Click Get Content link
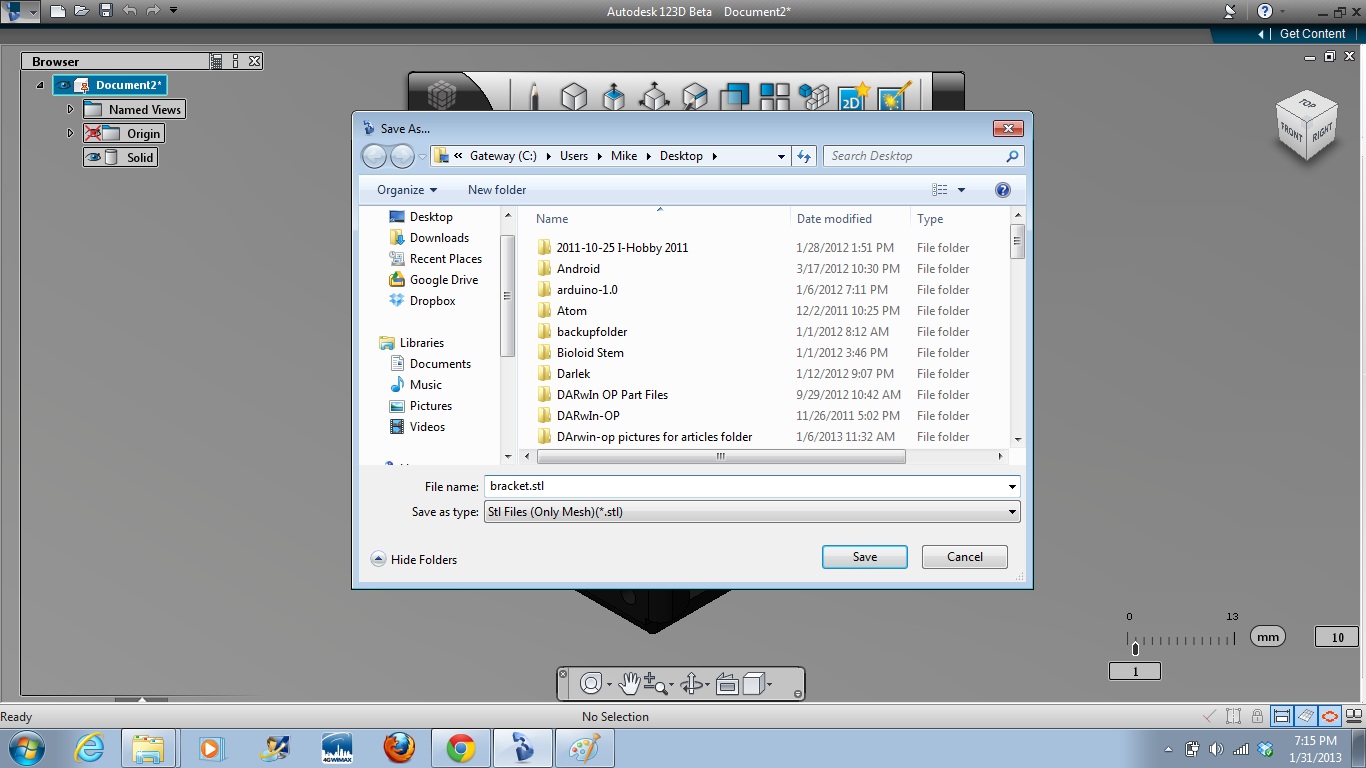The image size is (1366, 768). [x=1312, y=33]
